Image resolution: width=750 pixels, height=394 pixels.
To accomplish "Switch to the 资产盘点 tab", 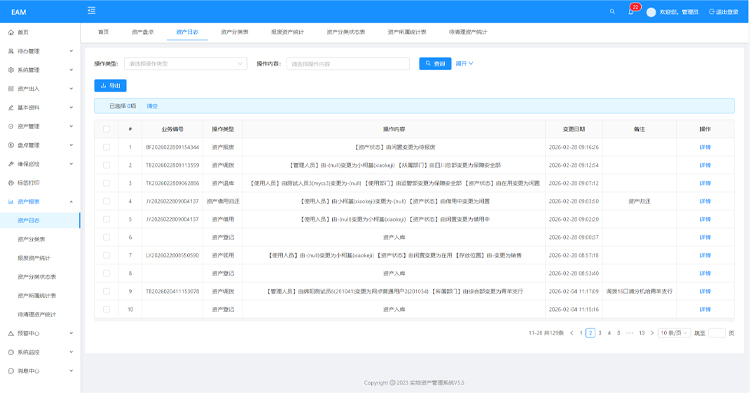I will pyautogui.click(x=143, y=32).
